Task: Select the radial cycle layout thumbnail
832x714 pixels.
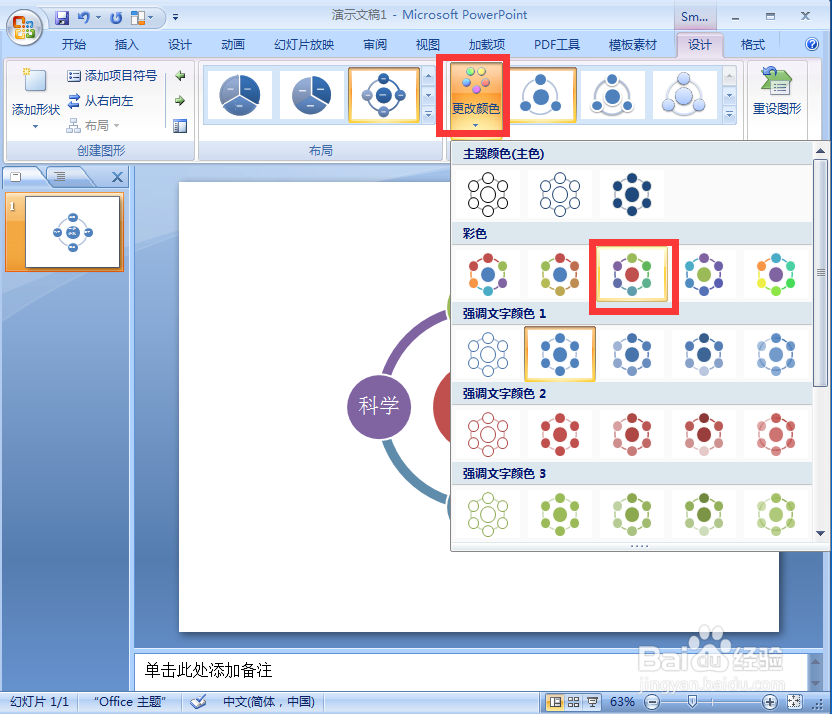Action: (384, 95)
